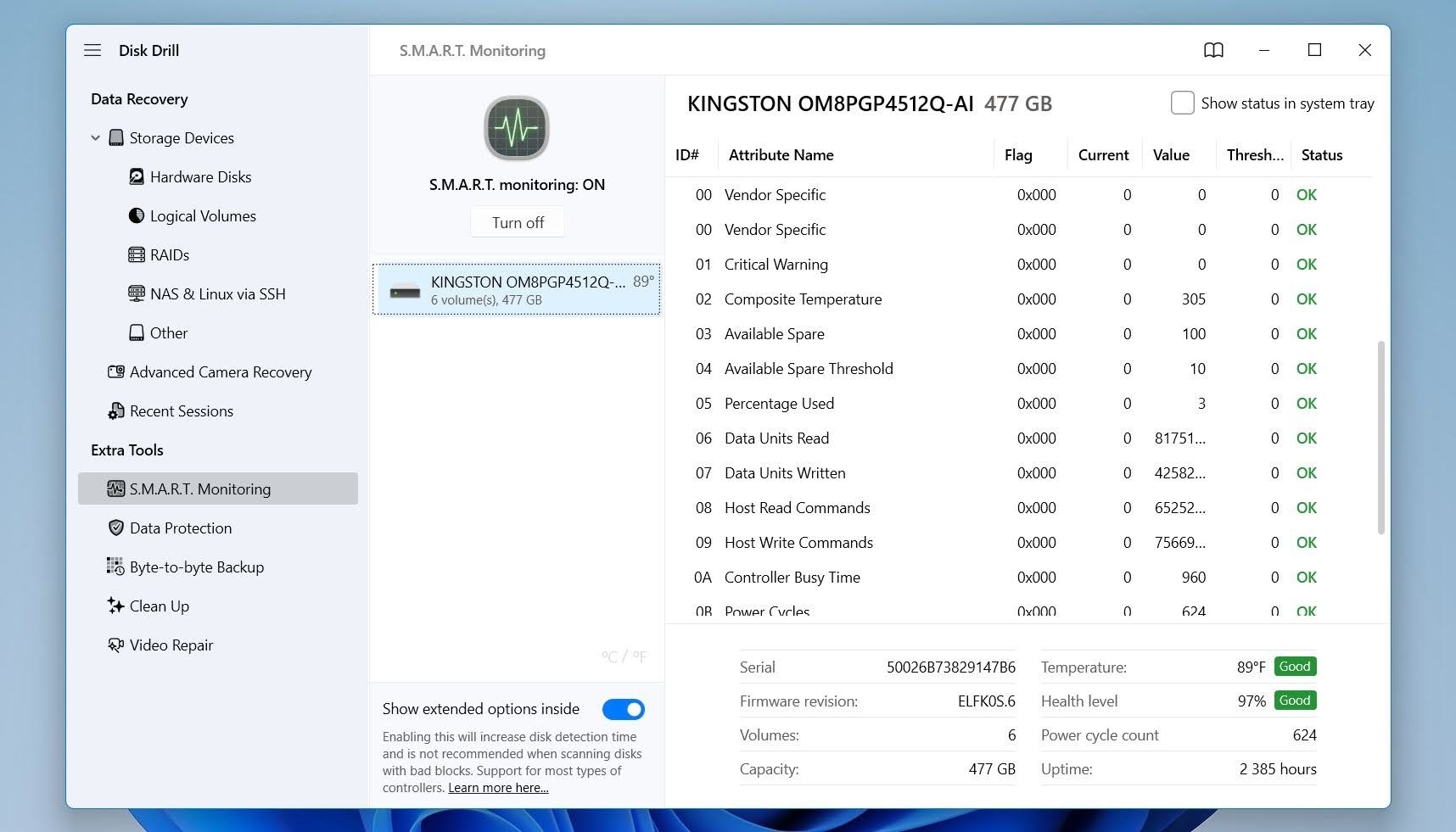Open Video Repair tool

tap(171, 645)
